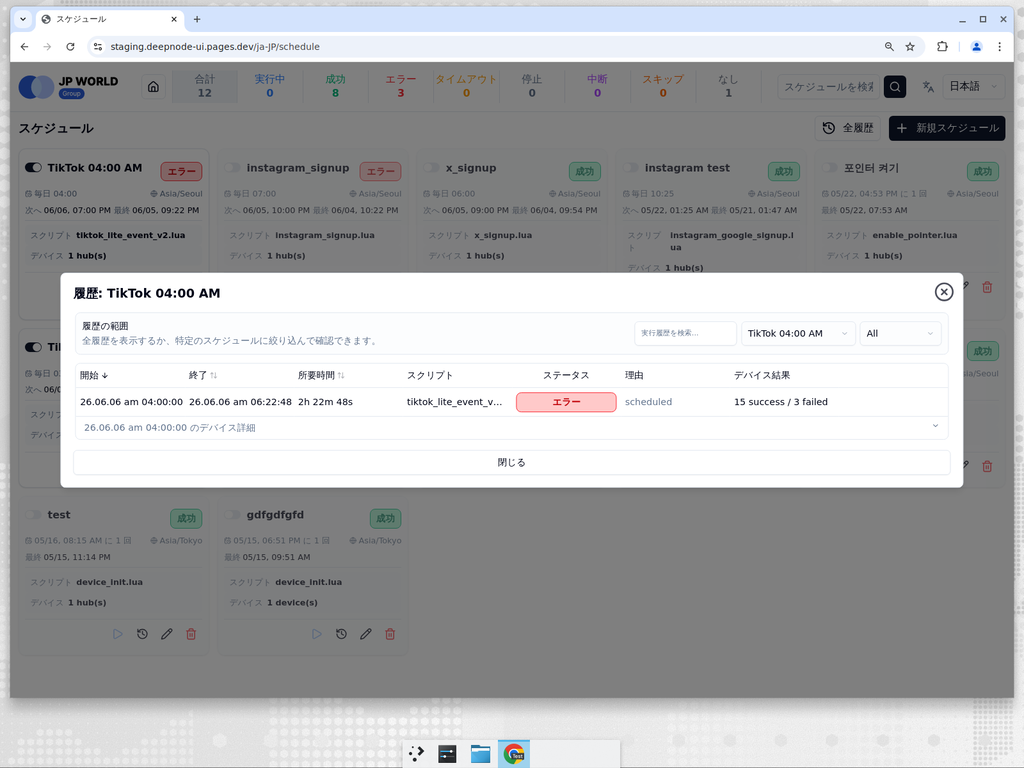The height and width of the screenshot is (768, 1024).
Task: Click the JP WORLD logo
Action: pyautogui.click(x=69, y=86)
